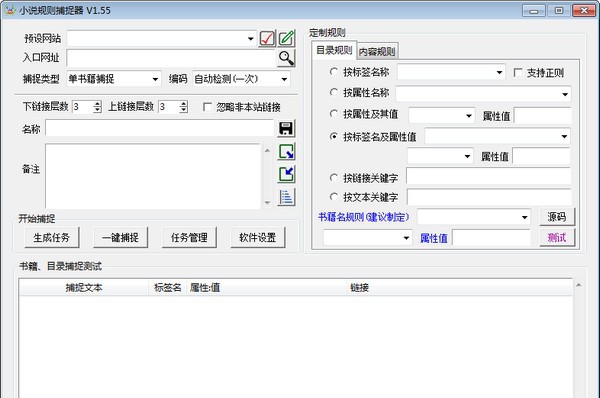Click the blue 属性值 input field
Viewport: 600px width, 398px height.
pos(491,238)
